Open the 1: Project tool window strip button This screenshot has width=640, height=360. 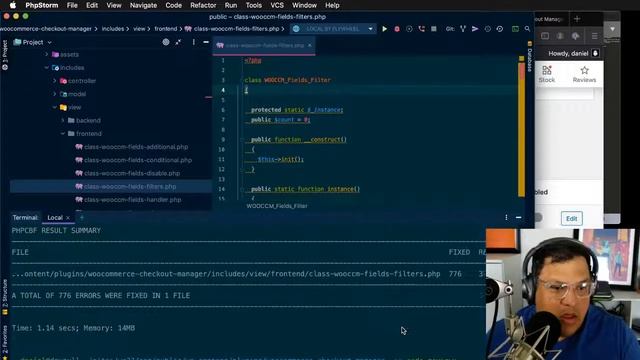[x=5, y=55]
